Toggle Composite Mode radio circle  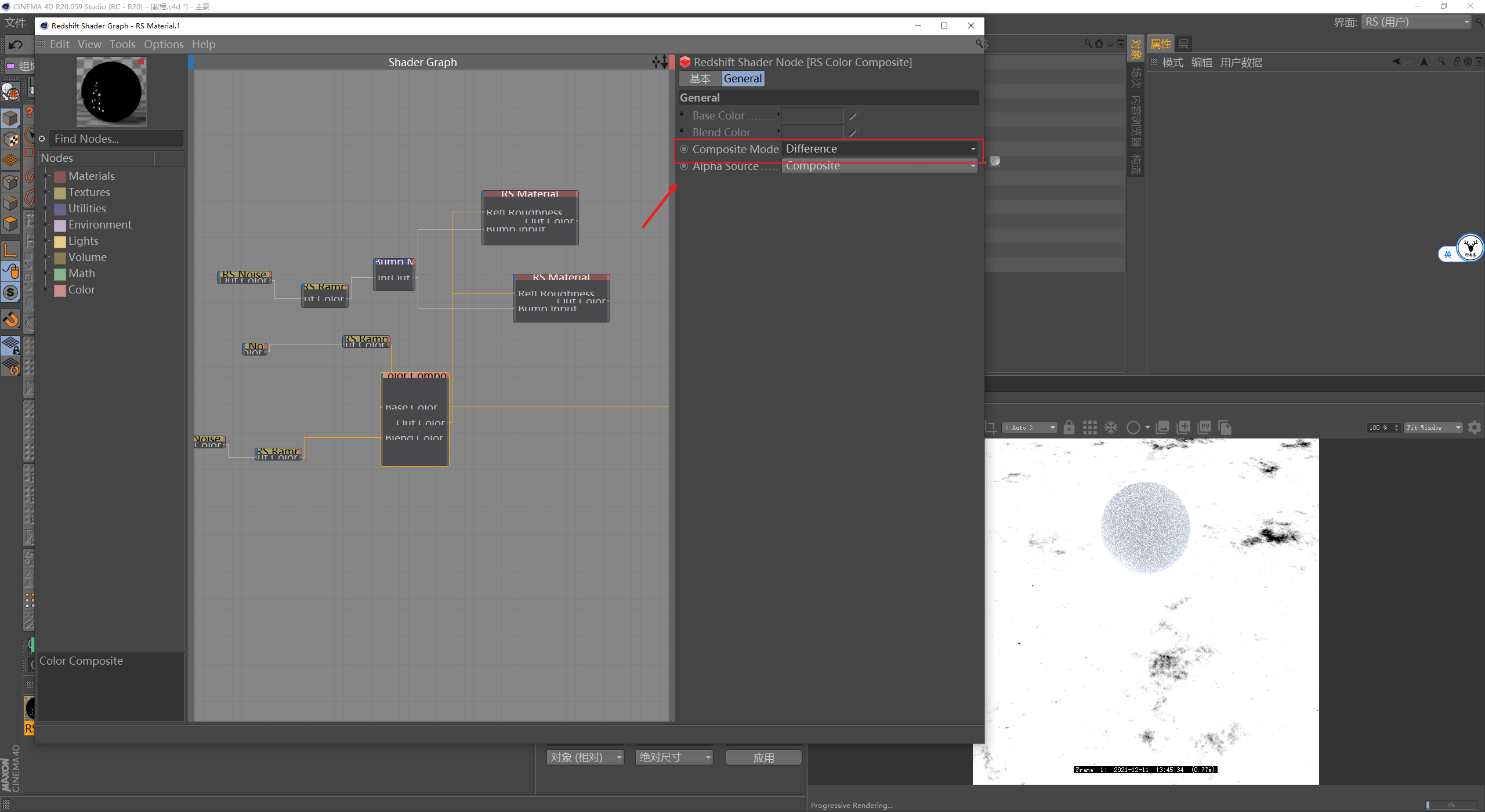click(x=684, y=149)
